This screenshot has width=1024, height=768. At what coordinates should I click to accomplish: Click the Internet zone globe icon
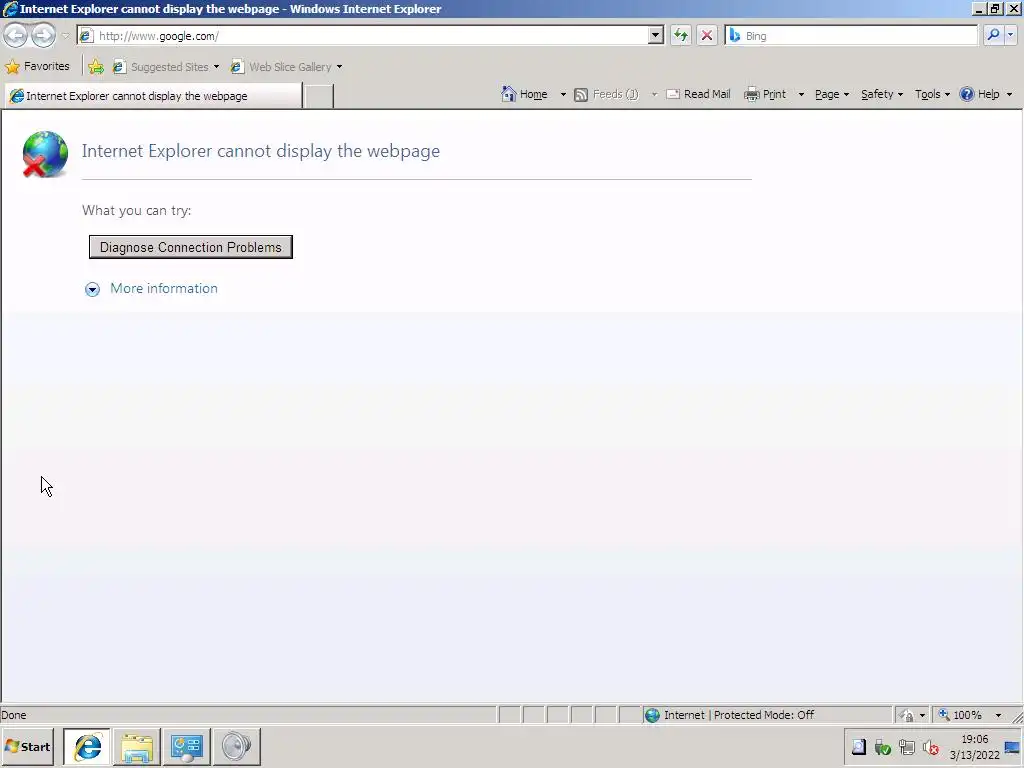[652, 715]
